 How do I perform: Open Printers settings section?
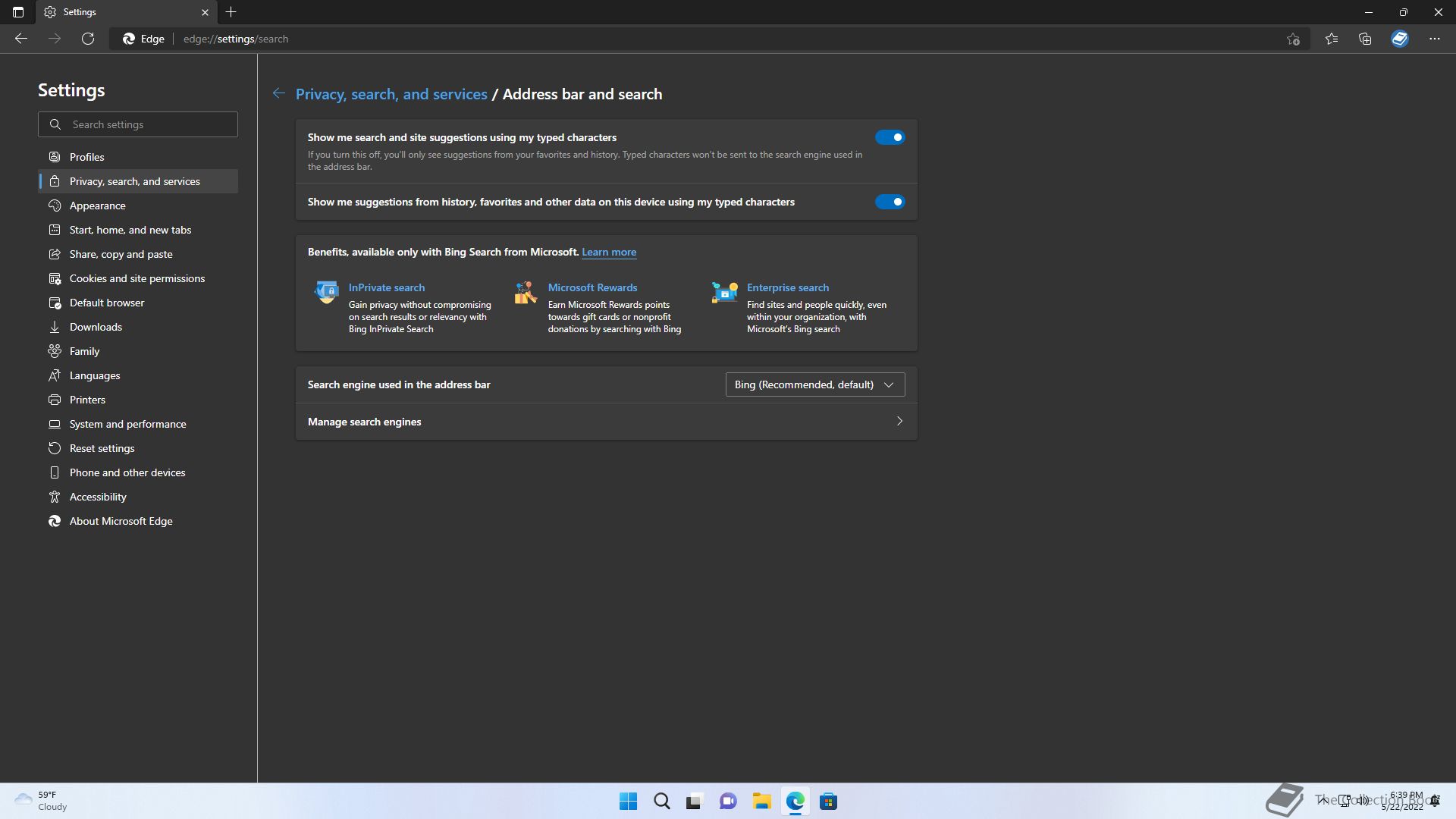(138, 400)
